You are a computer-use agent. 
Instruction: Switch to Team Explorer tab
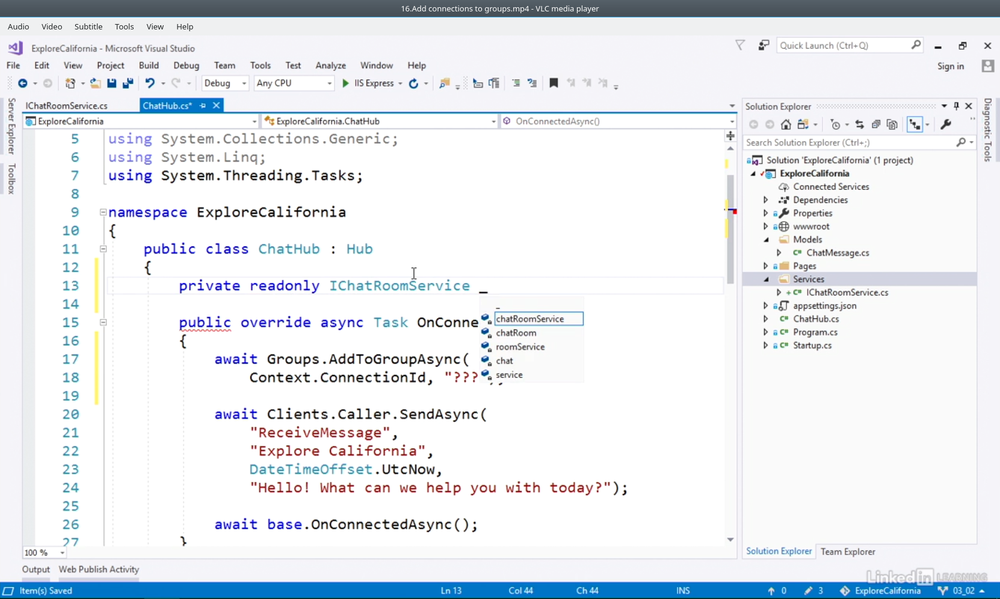point(848,552)
